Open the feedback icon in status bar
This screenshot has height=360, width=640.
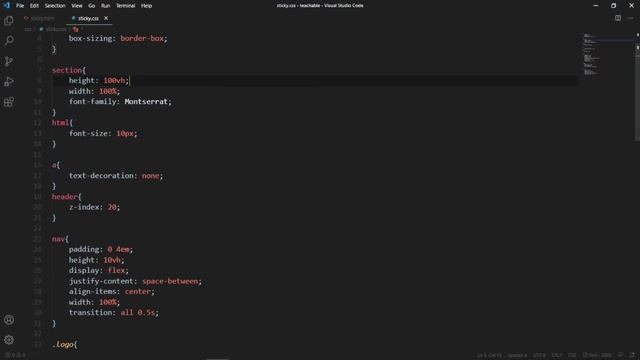pos(620,355)
